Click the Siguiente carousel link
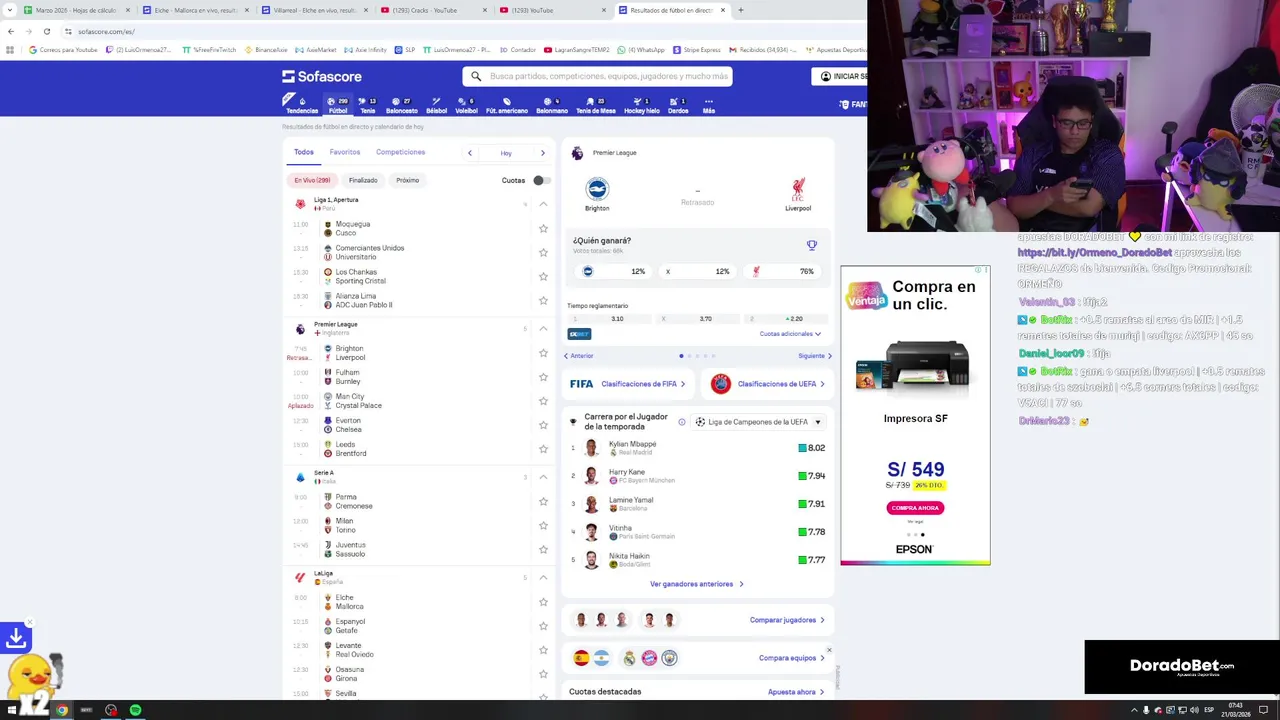The width and height of the screenshot is (1280, 720). coord(815,356)
